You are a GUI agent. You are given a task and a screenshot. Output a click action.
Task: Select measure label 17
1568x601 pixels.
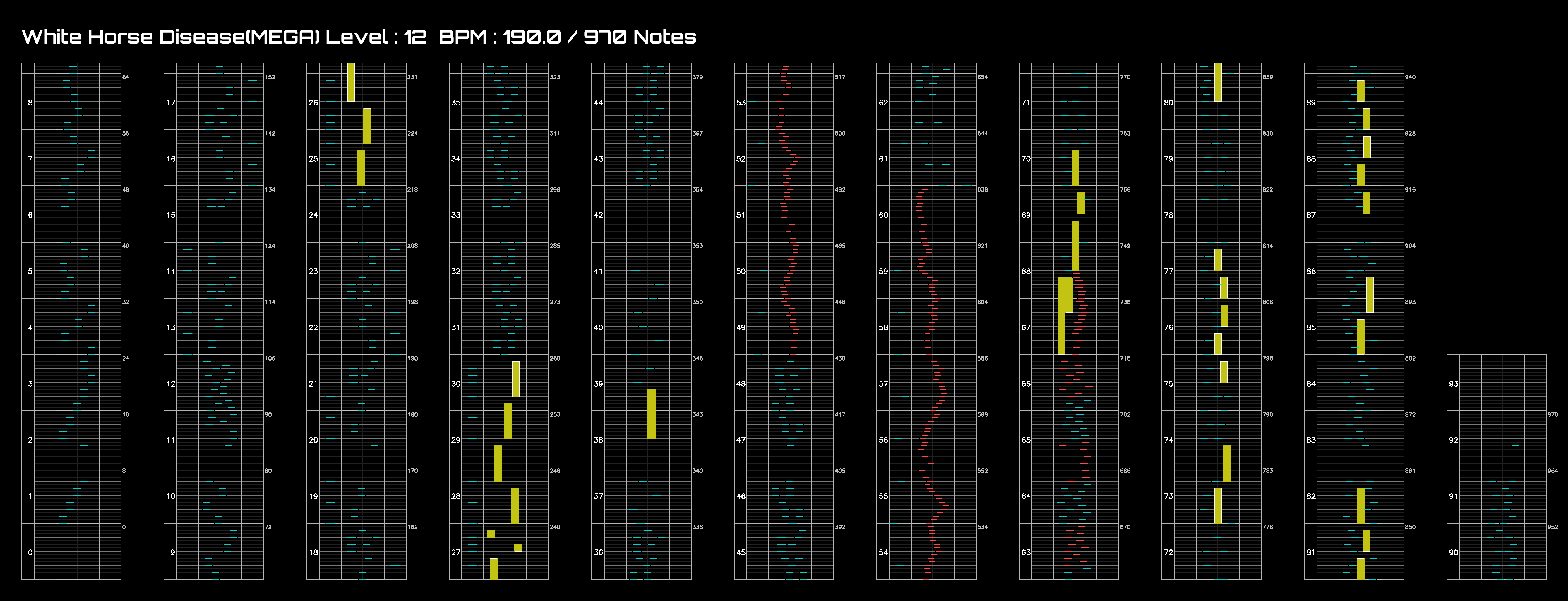(171, 102)
